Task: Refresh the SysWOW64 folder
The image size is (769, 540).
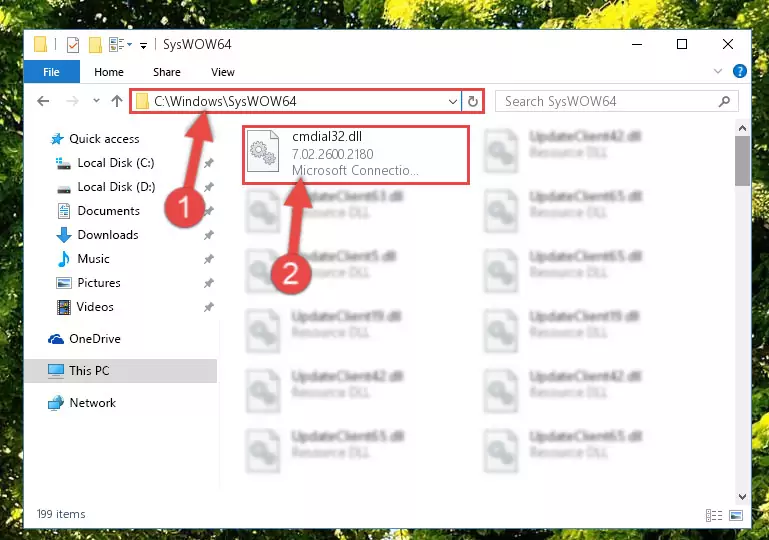Action: point(473,102)
